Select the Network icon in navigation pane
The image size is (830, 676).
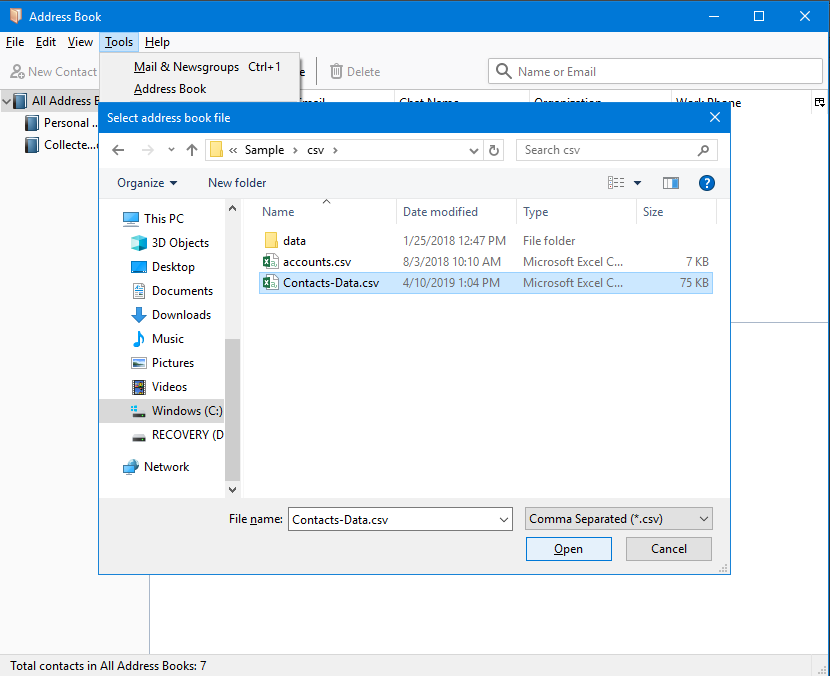[131, 467]
